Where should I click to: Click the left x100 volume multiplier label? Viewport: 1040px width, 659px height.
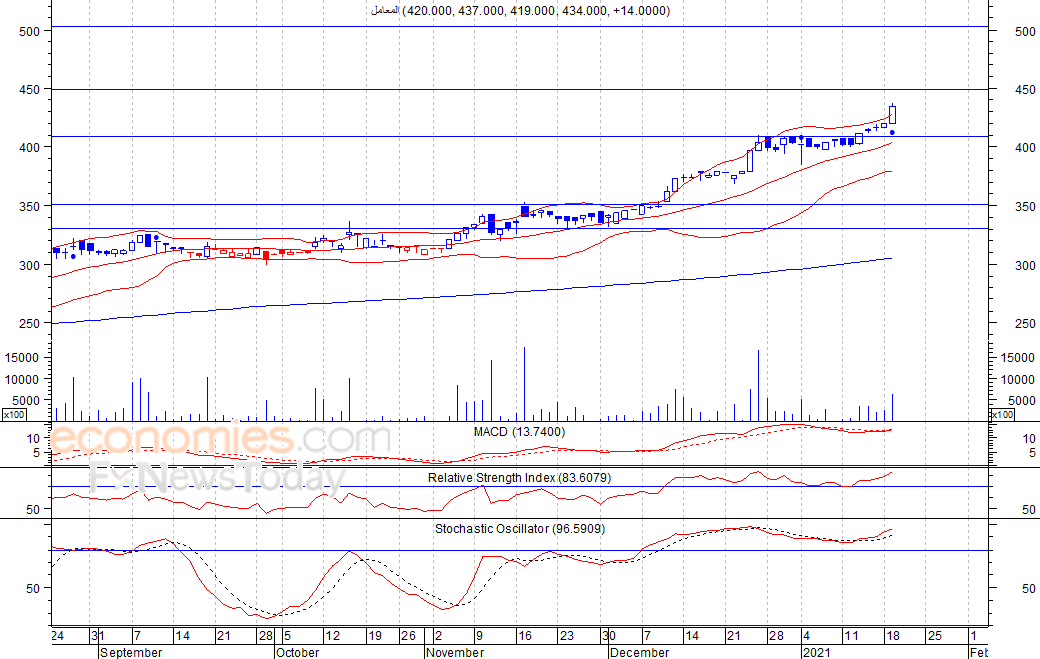coord(14,414)
